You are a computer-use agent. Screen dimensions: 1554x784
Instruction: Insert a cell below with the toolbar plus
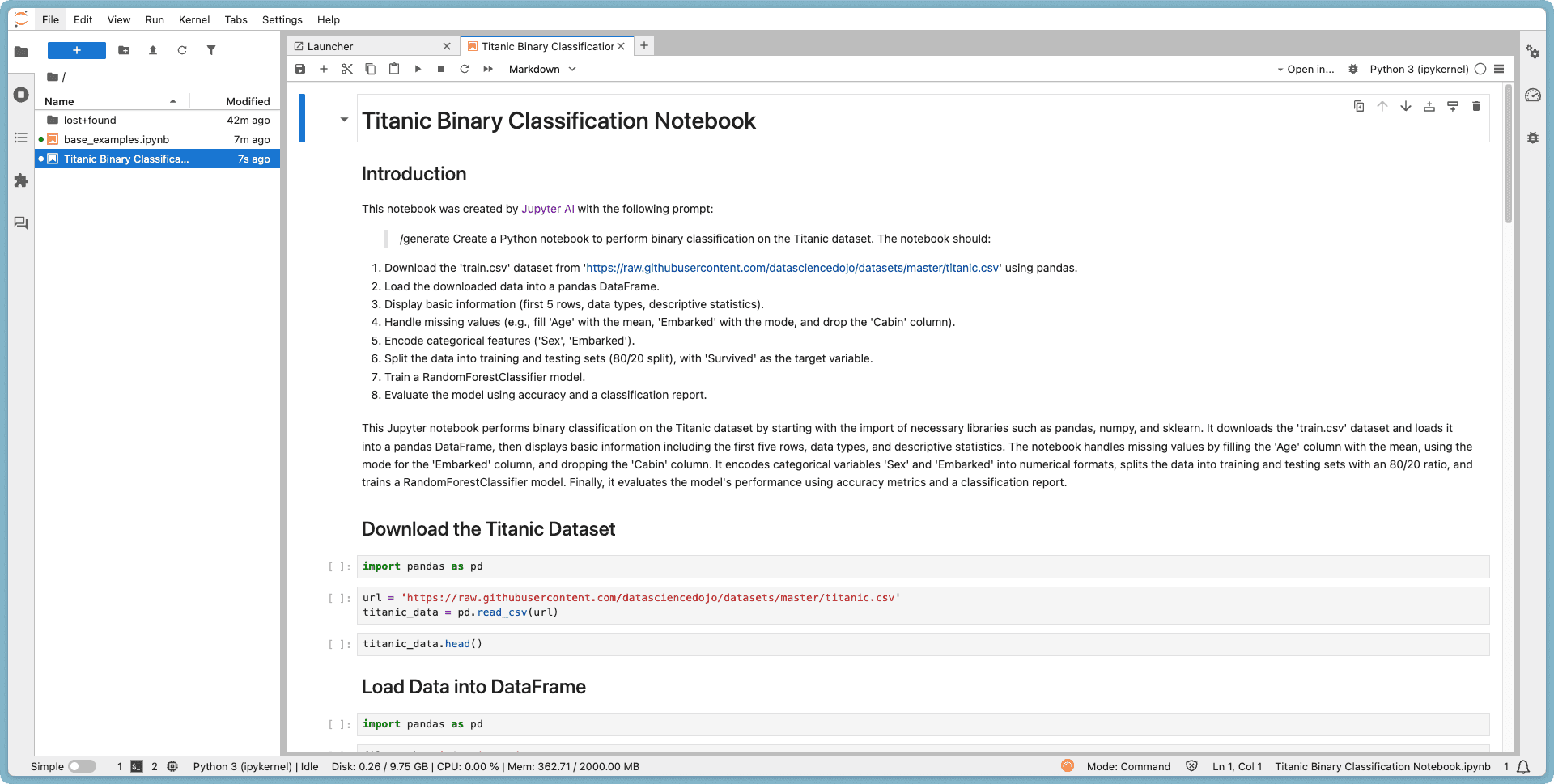[x=324, y=69]
